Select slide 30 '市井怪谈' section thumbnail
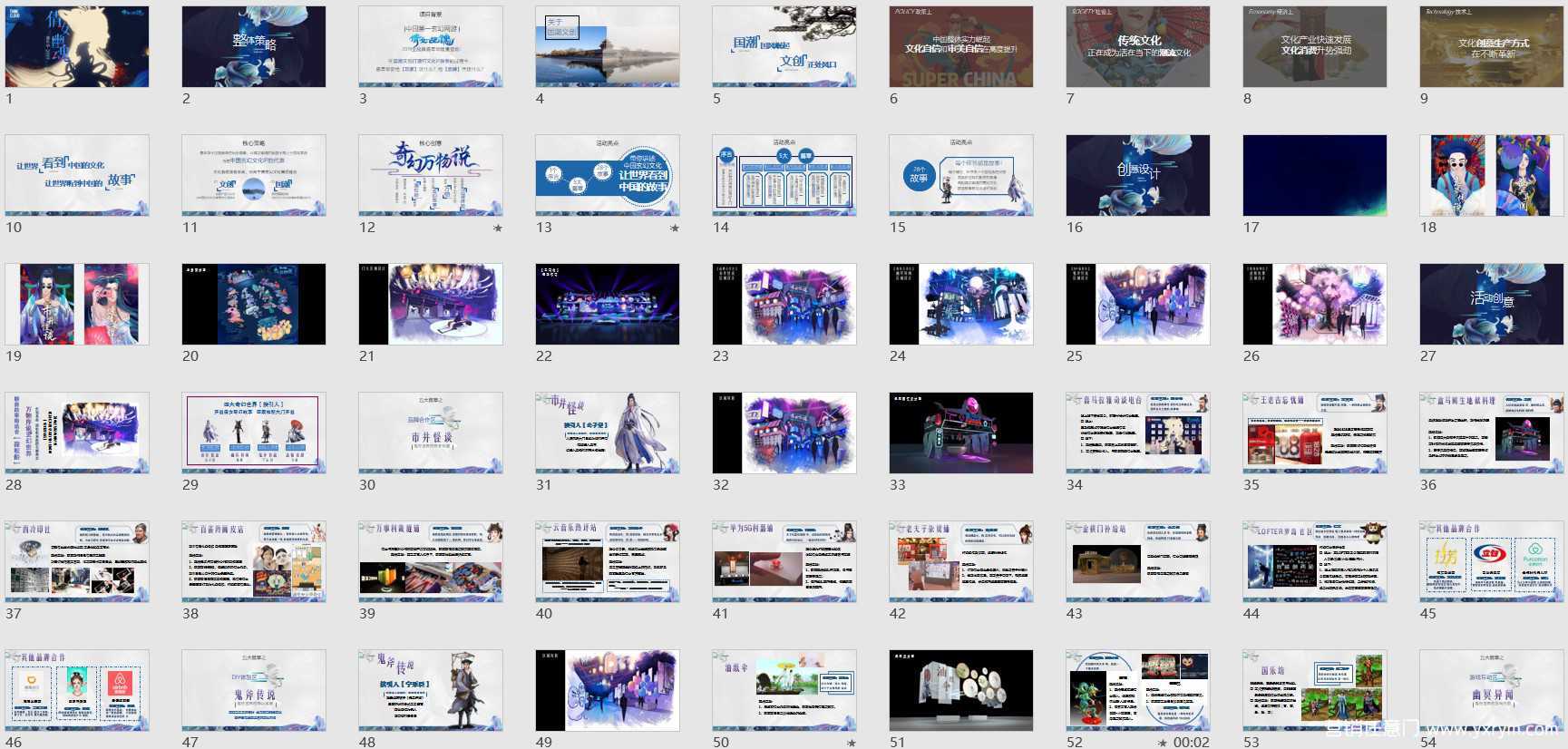Viewport: 1568px width, 749px height. click(431, 433)
